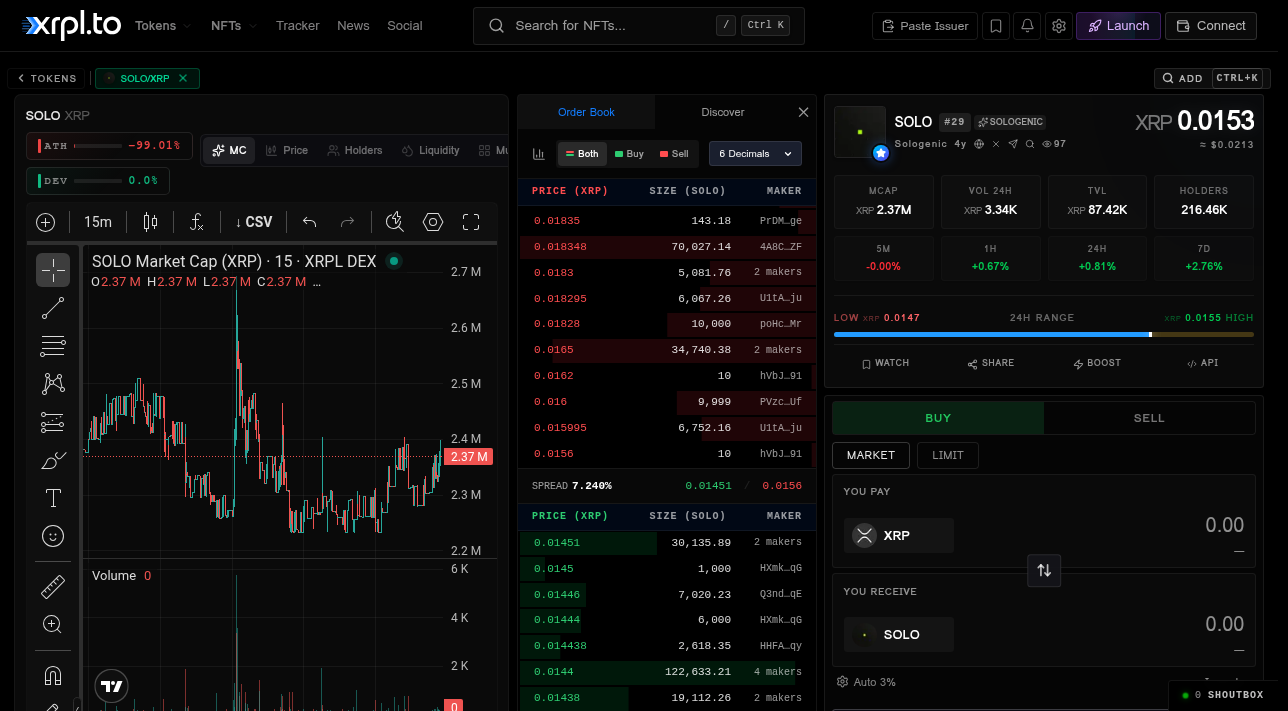Select the ruler measure tool
The height and width of the screenshot is (711, 1288).
(53, 586)
